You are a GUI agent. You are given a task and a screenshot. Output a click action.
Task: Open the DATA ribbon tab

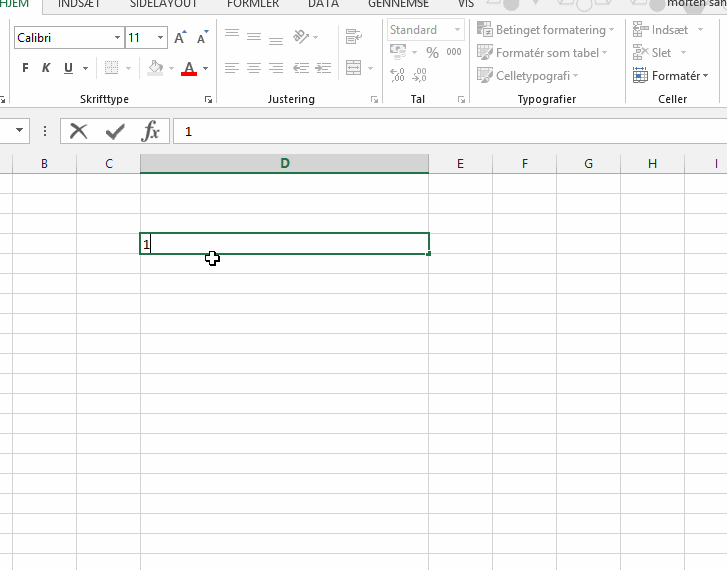tap(322, 4)
